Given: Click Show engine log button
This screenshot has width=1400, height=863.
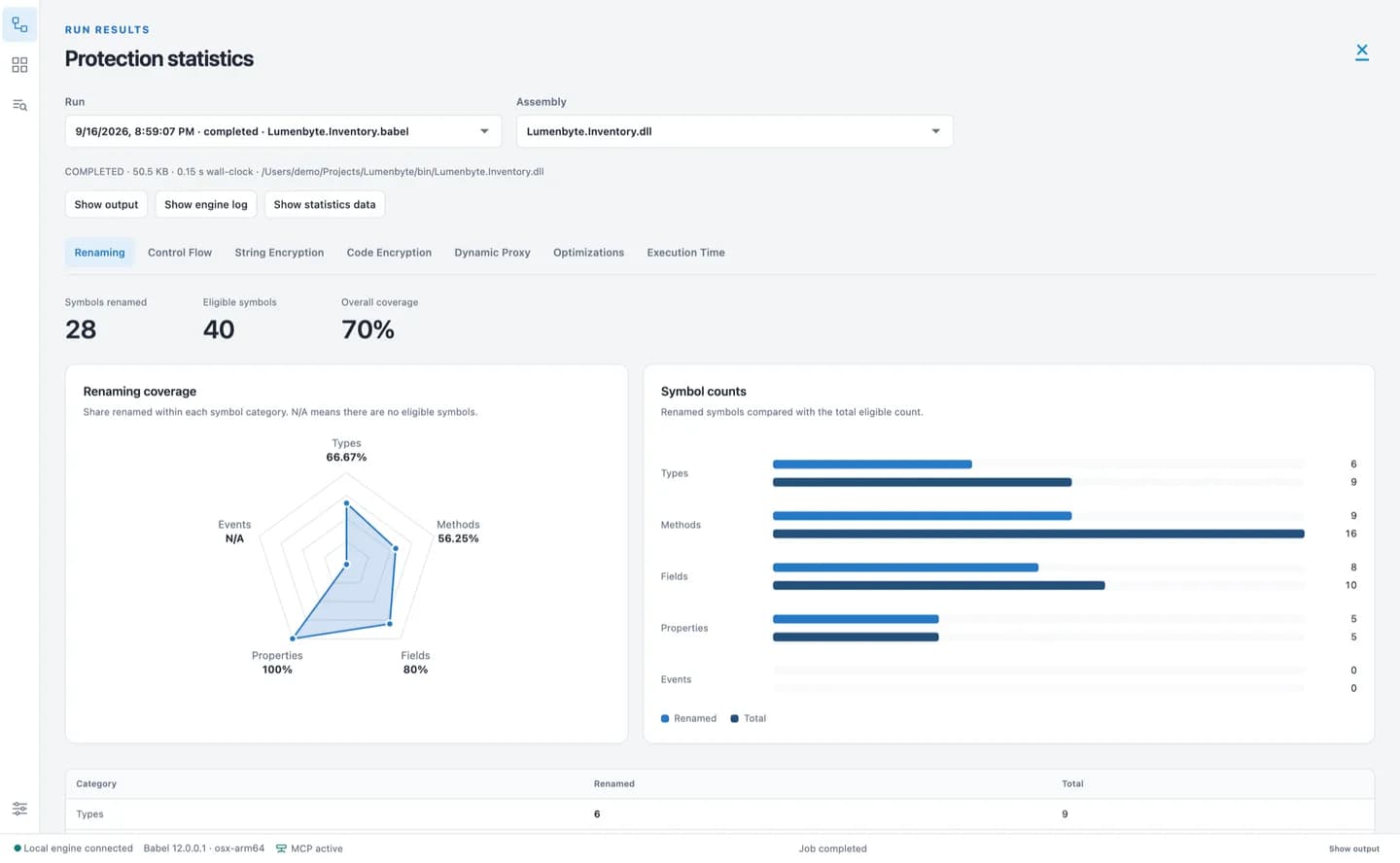Looking at the screenshot, I should [206, 204].
